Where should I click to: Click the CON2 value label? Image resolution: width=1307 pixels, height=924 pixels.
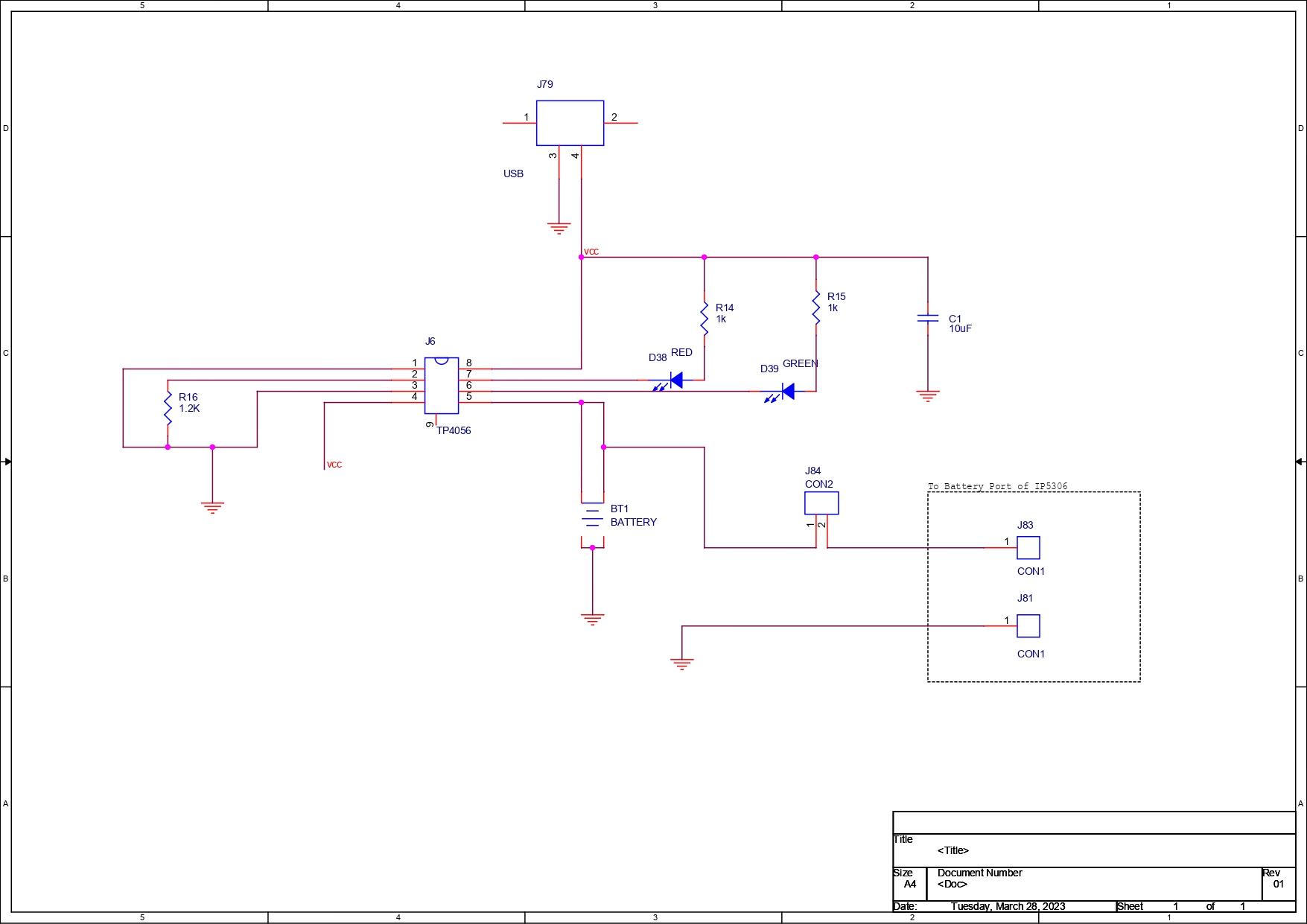(x=819, y=484)
